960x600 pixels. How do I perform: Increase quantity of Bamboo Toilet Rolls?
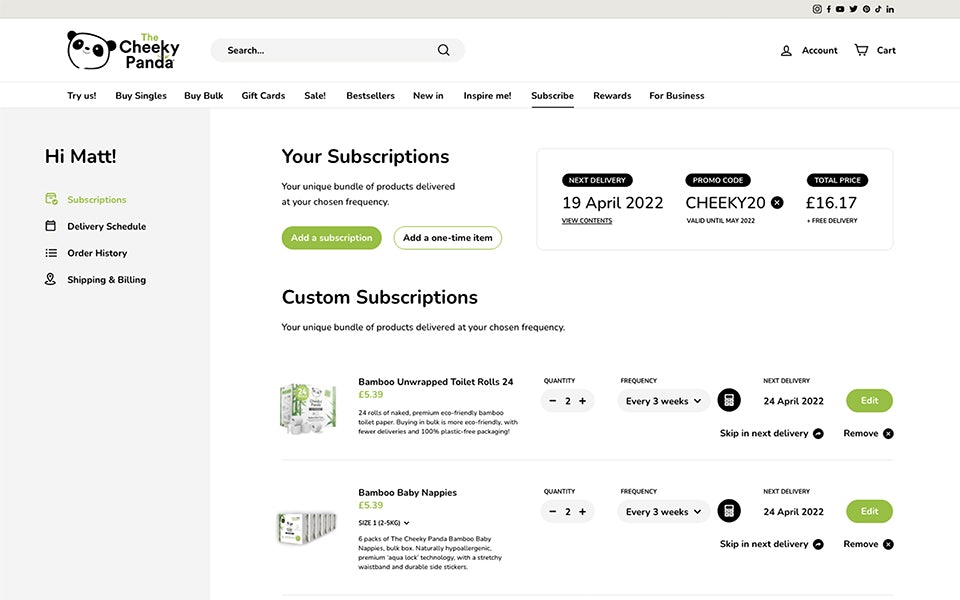(582, 401)
